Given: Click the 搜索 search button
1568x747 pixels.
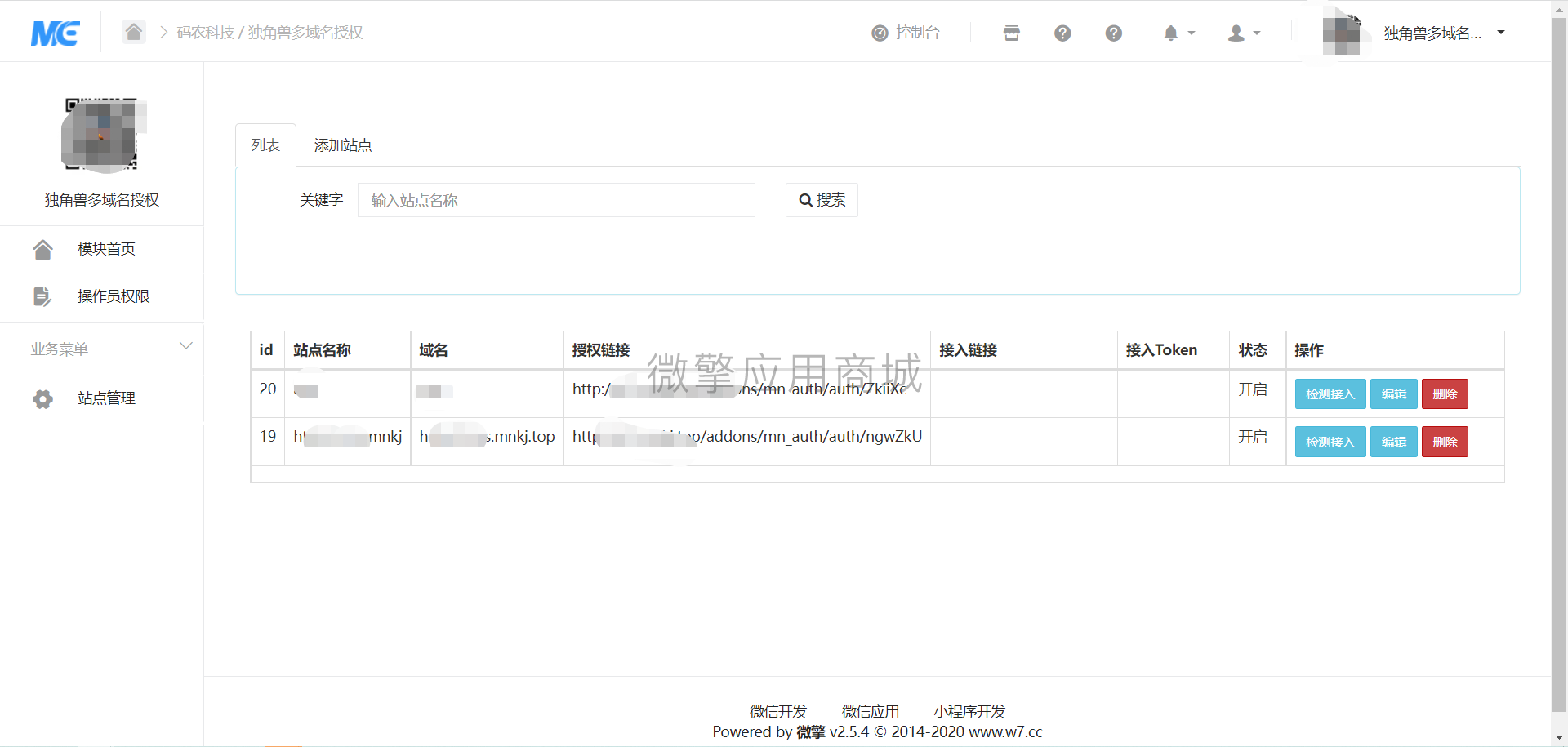Looking at the screenshot, I should click(x=822, y=200).
